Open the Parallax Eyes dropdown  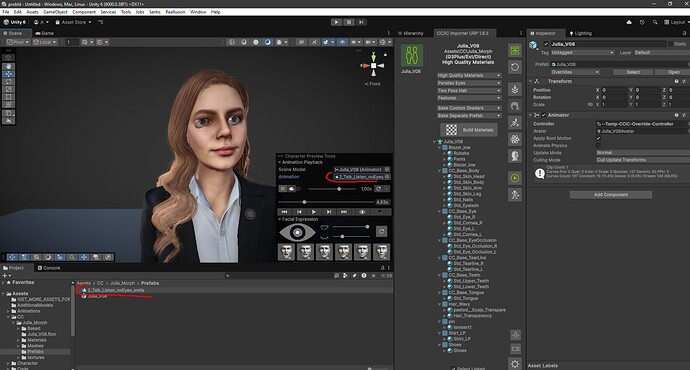[x=469, y=83]
